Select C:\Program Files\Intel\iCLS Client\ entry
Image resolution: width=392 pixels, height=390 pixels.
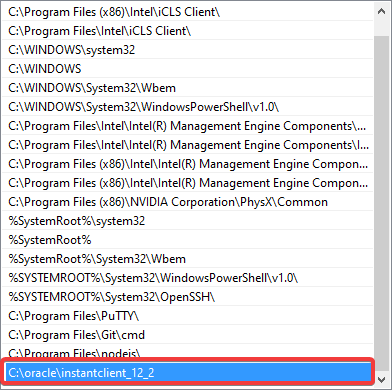point(187,31)
